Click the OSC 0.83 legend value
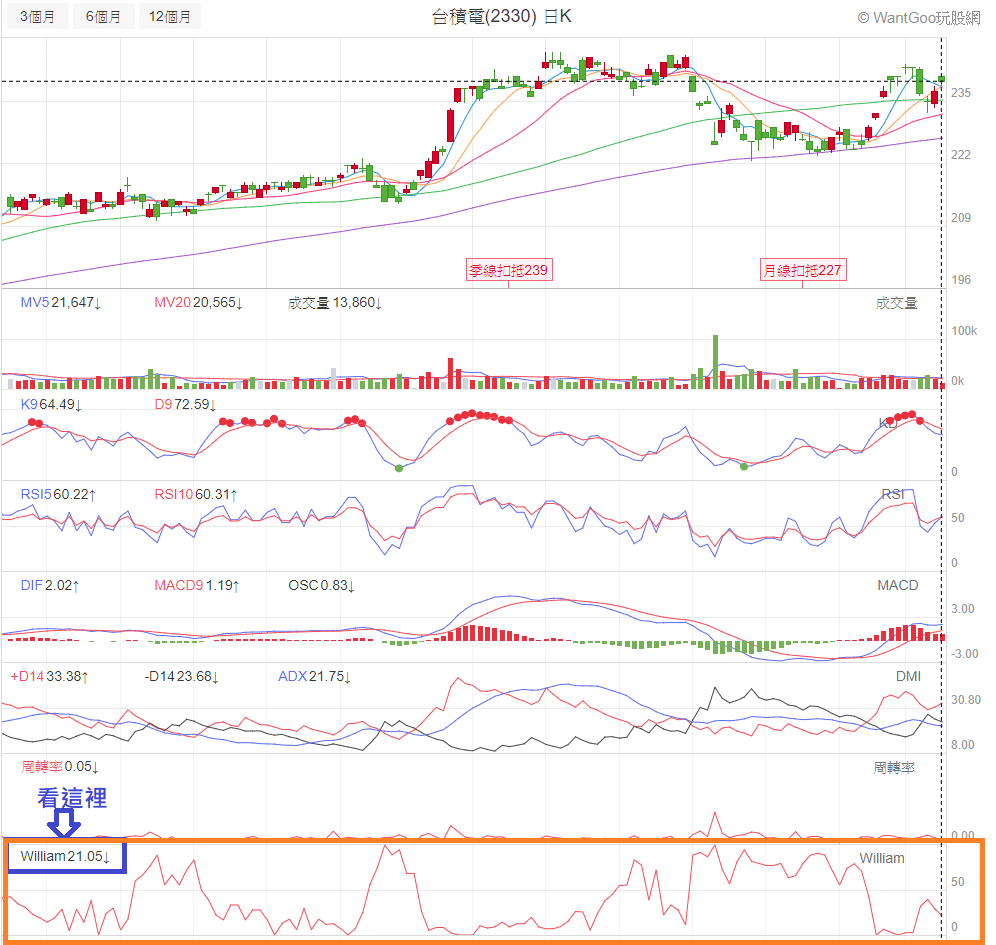 click(323, 585)
